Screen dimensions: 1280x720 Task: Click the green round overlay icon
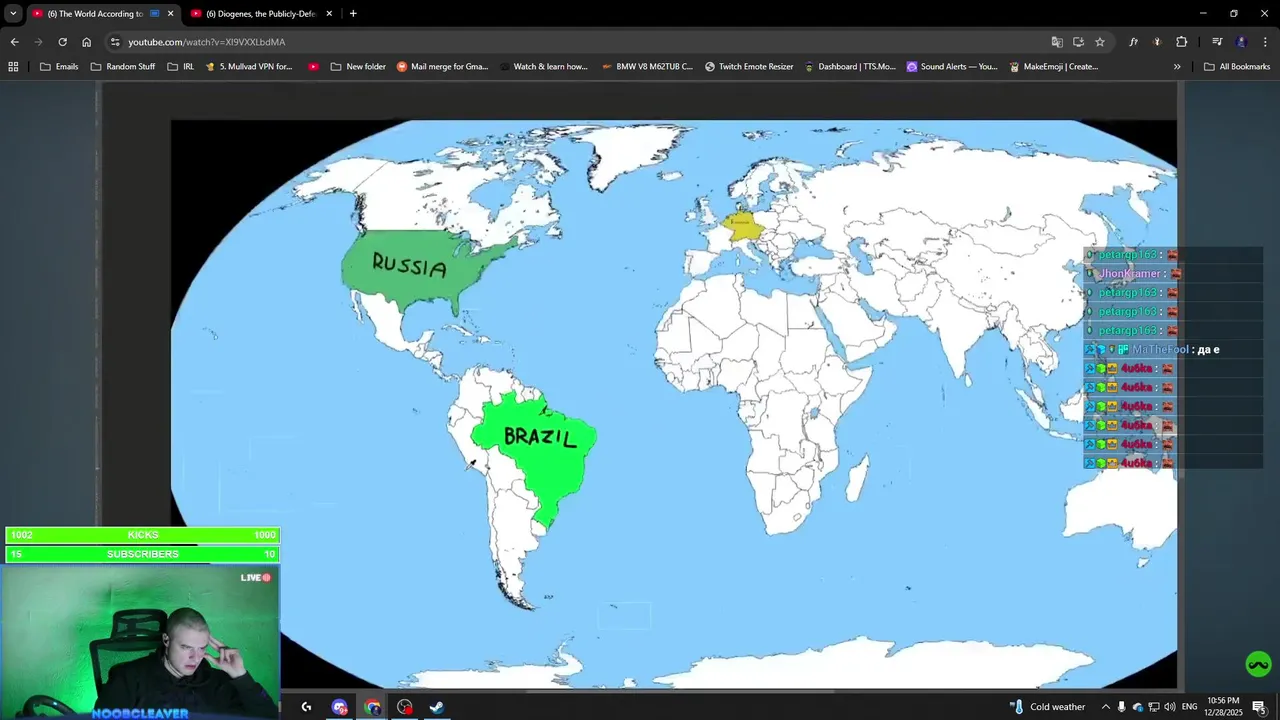click(1258, 664)
